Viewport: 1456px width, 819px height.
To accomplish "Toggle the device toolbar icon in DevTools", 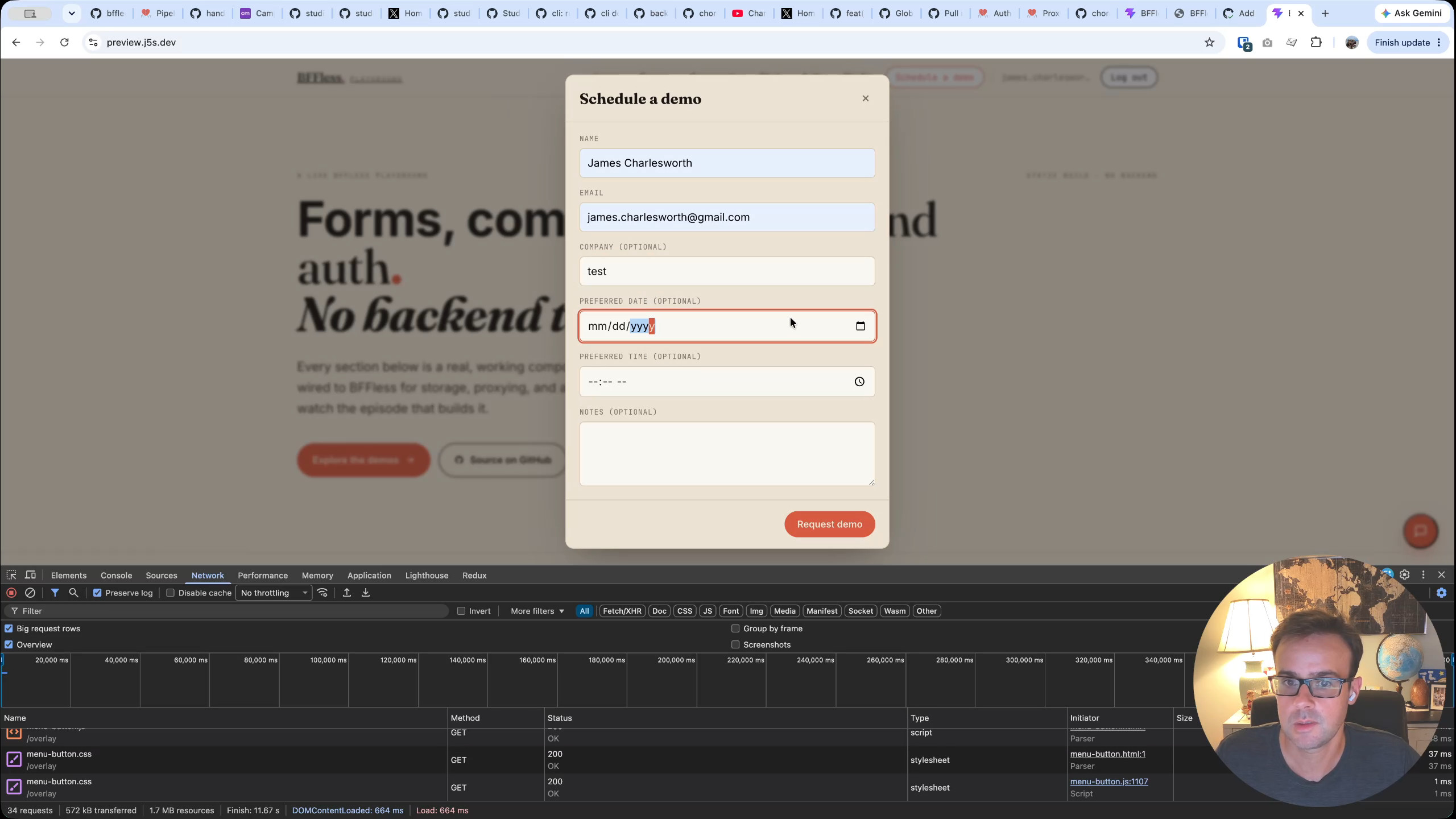I will pos(31,575).
